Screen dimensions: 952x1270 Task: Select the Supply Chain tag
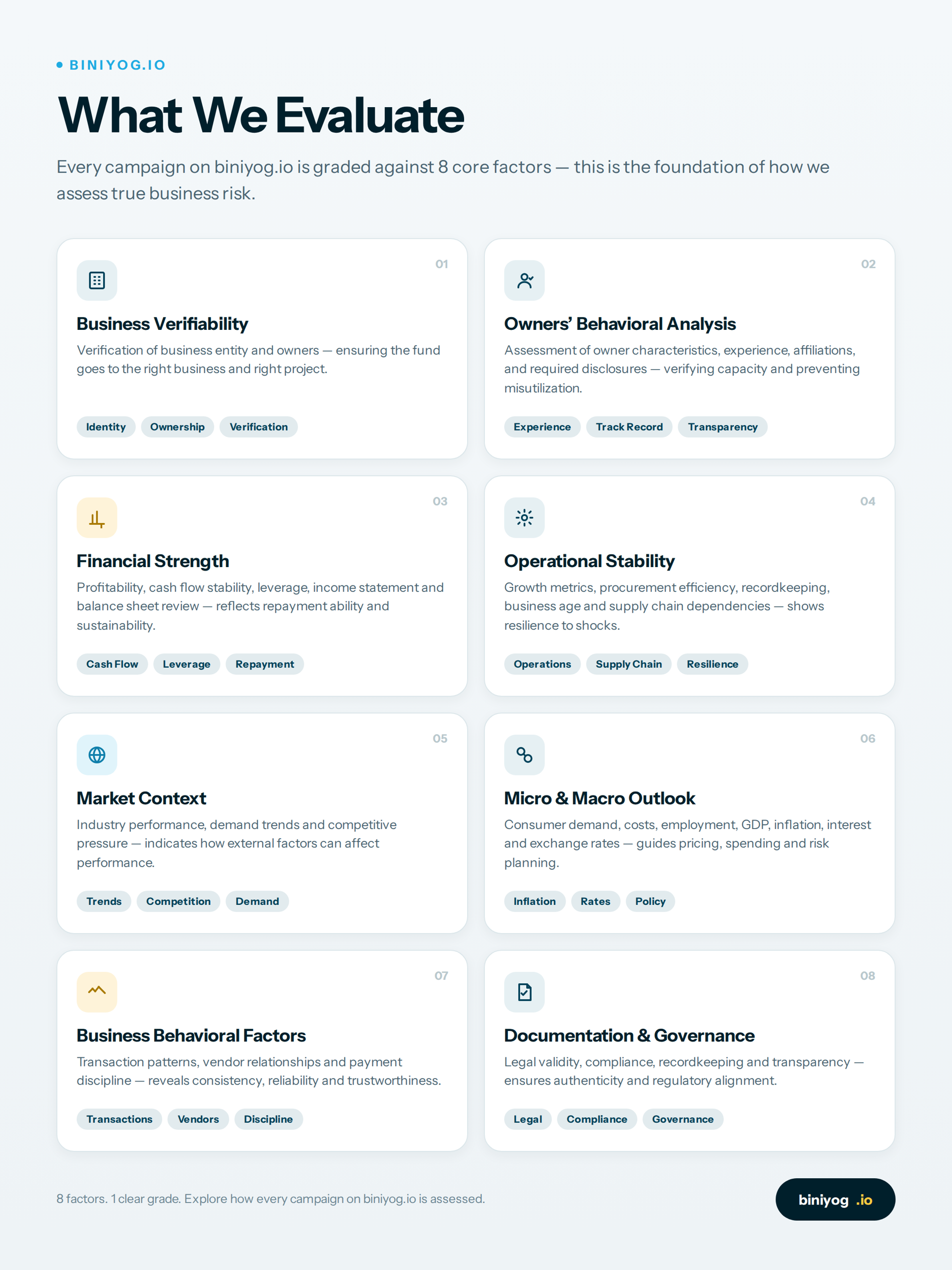pyautogui.click(x=628, y=664)
